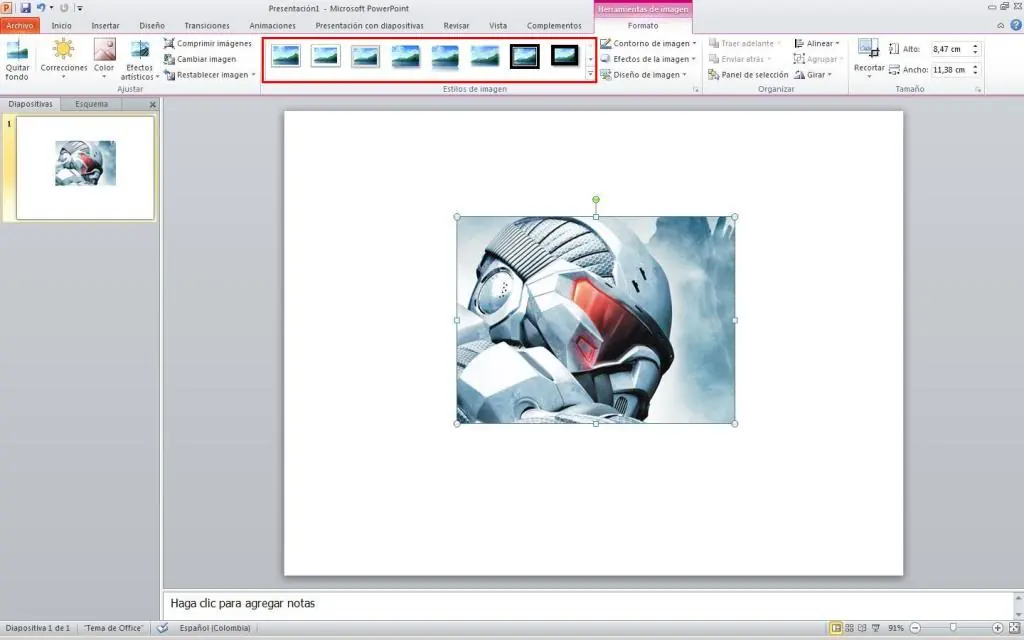
Task: Close the slides pane
Action: [x=153, y=104]
